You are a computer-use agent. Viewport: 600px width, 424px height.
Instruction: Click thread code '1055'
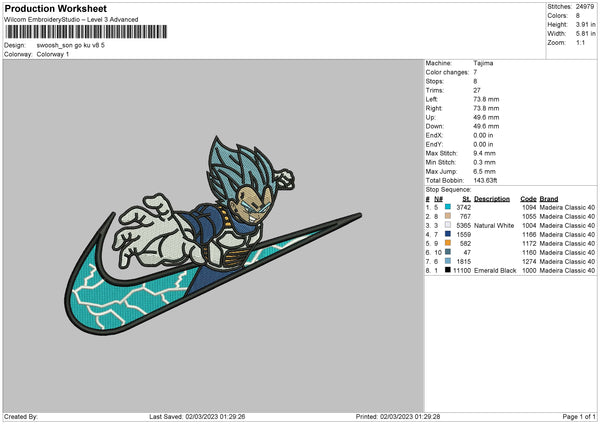coord(529,217)
